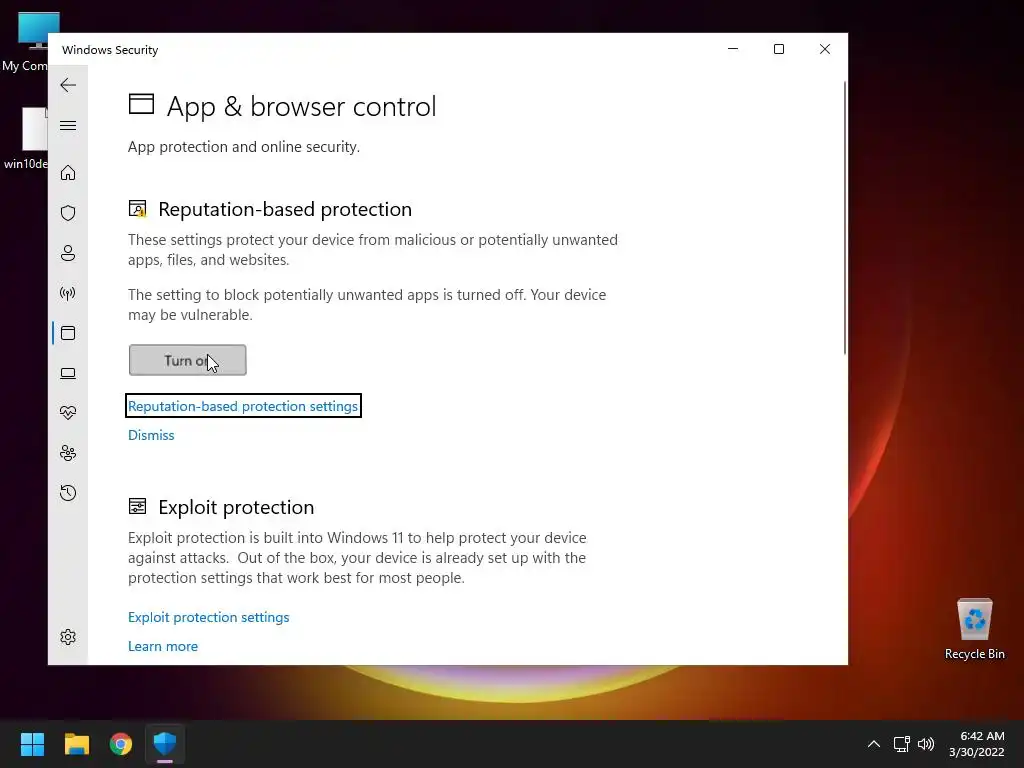Click the Reputation-based protection heading
Screen dimensions: 1024x768
tap(285, 209)
